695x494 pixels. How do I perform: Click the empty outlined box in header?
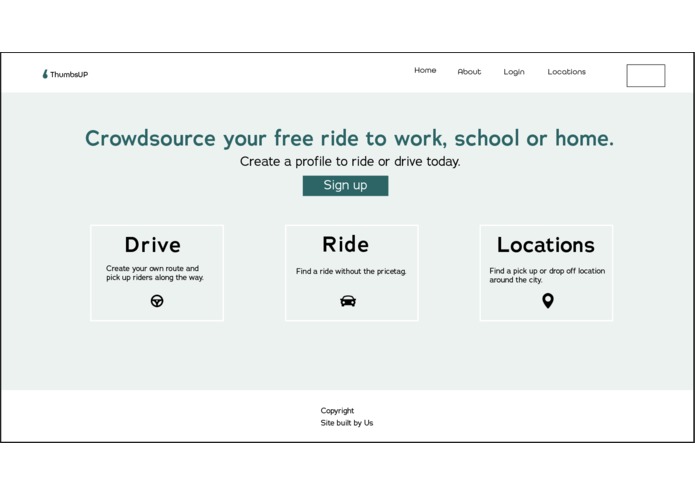click(x=646, y=75)
